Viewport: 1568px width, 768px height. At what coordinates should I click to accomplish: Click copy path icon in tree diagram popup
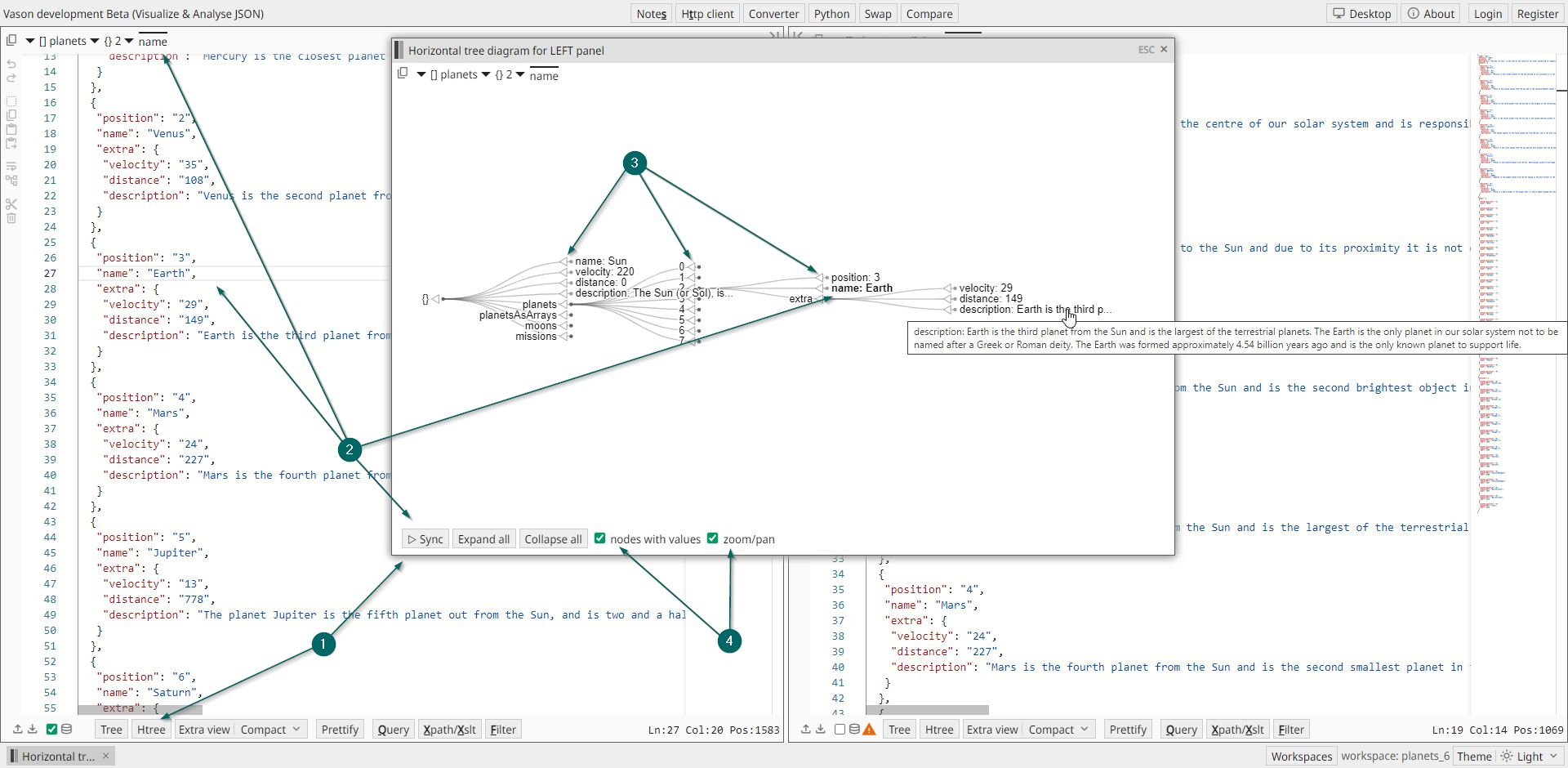(403, 74)
